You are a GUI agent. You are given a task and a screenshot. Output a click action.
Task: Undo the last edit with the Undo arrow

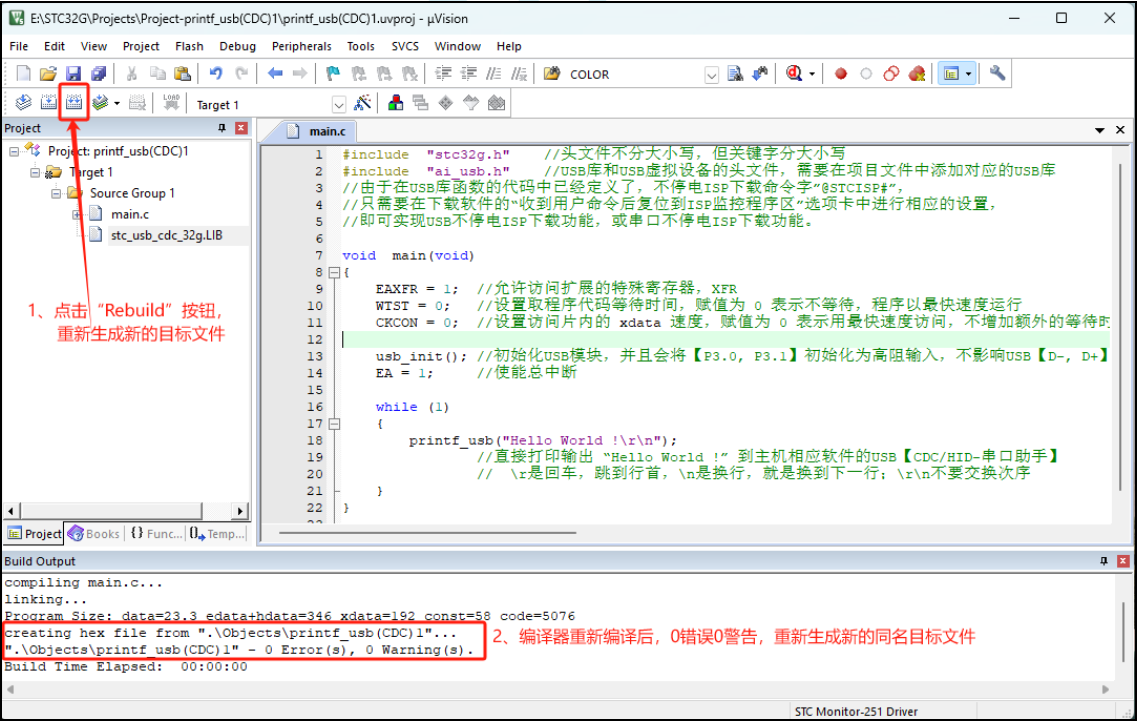point(216,74)
